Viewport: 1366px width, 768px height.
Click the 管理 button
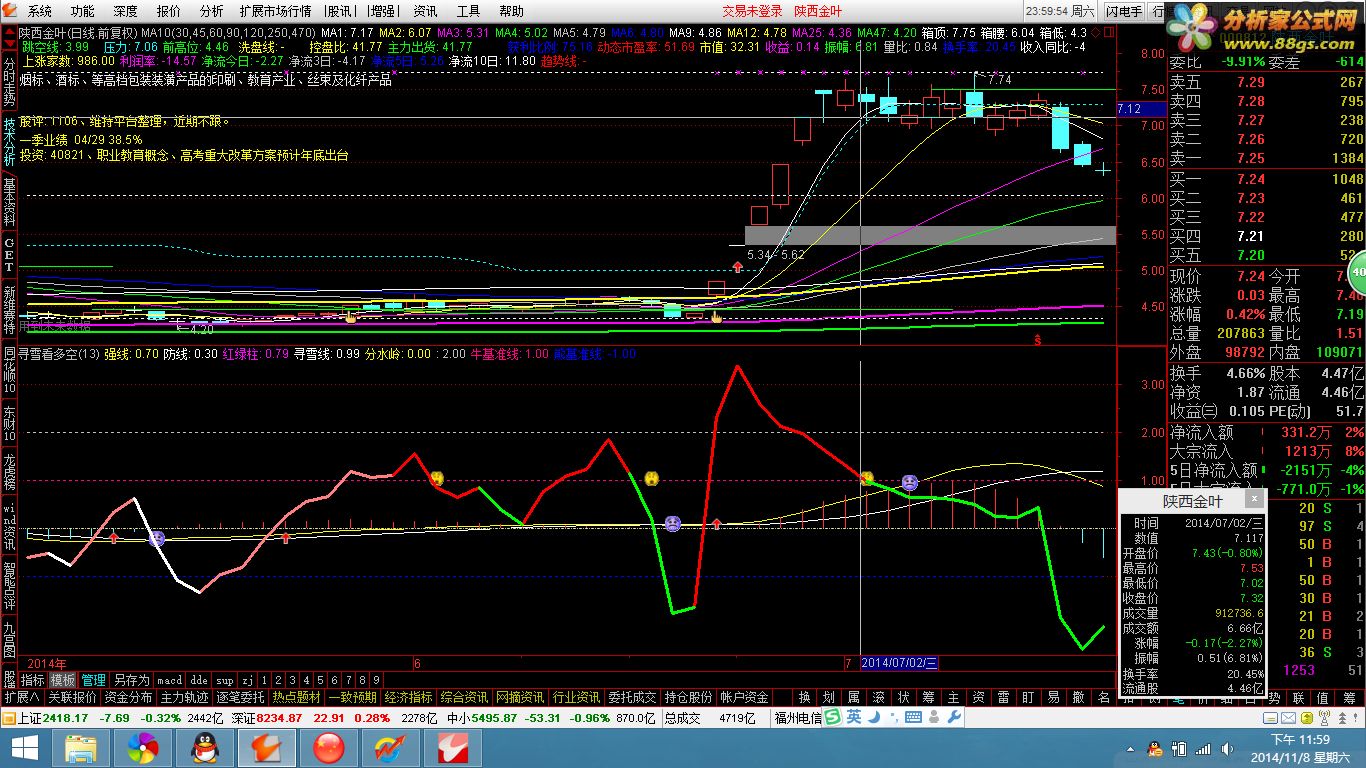click(94, 680)
